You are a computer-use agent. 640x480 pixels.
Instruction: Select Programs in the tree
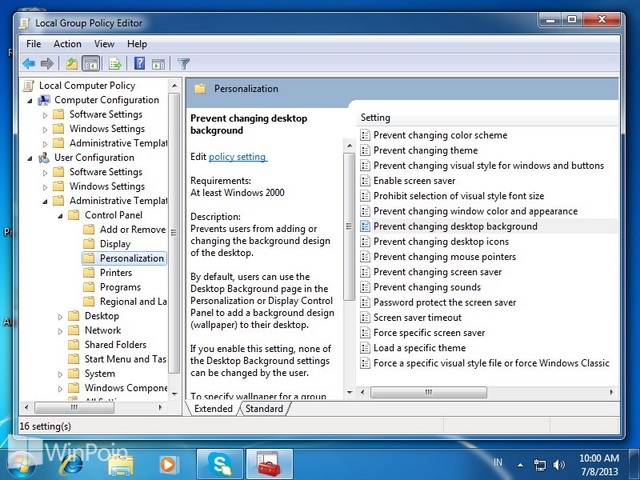120,287
